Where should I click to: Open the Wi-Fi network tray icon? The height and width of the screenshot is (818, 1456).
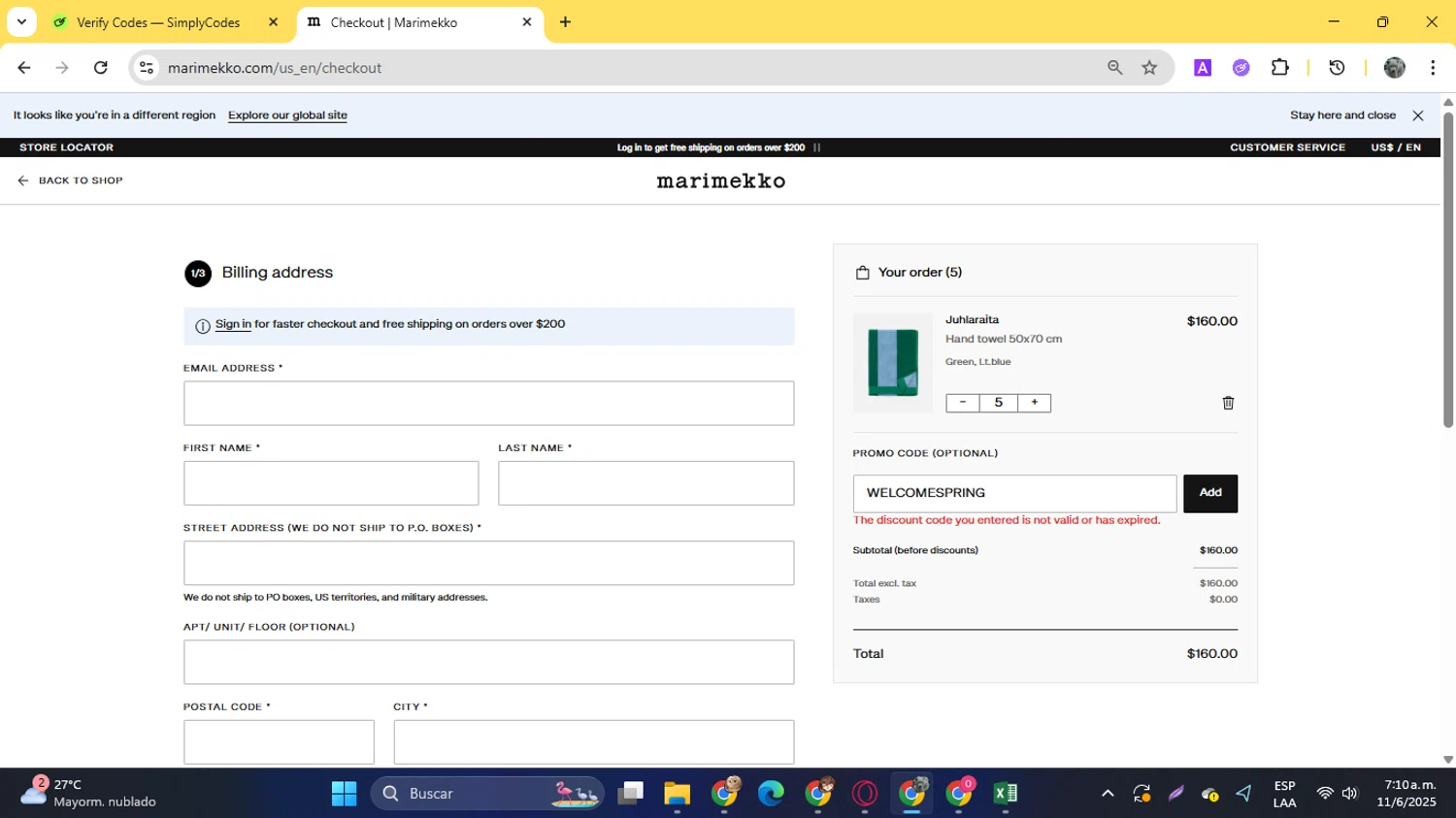coord(1324,794)
